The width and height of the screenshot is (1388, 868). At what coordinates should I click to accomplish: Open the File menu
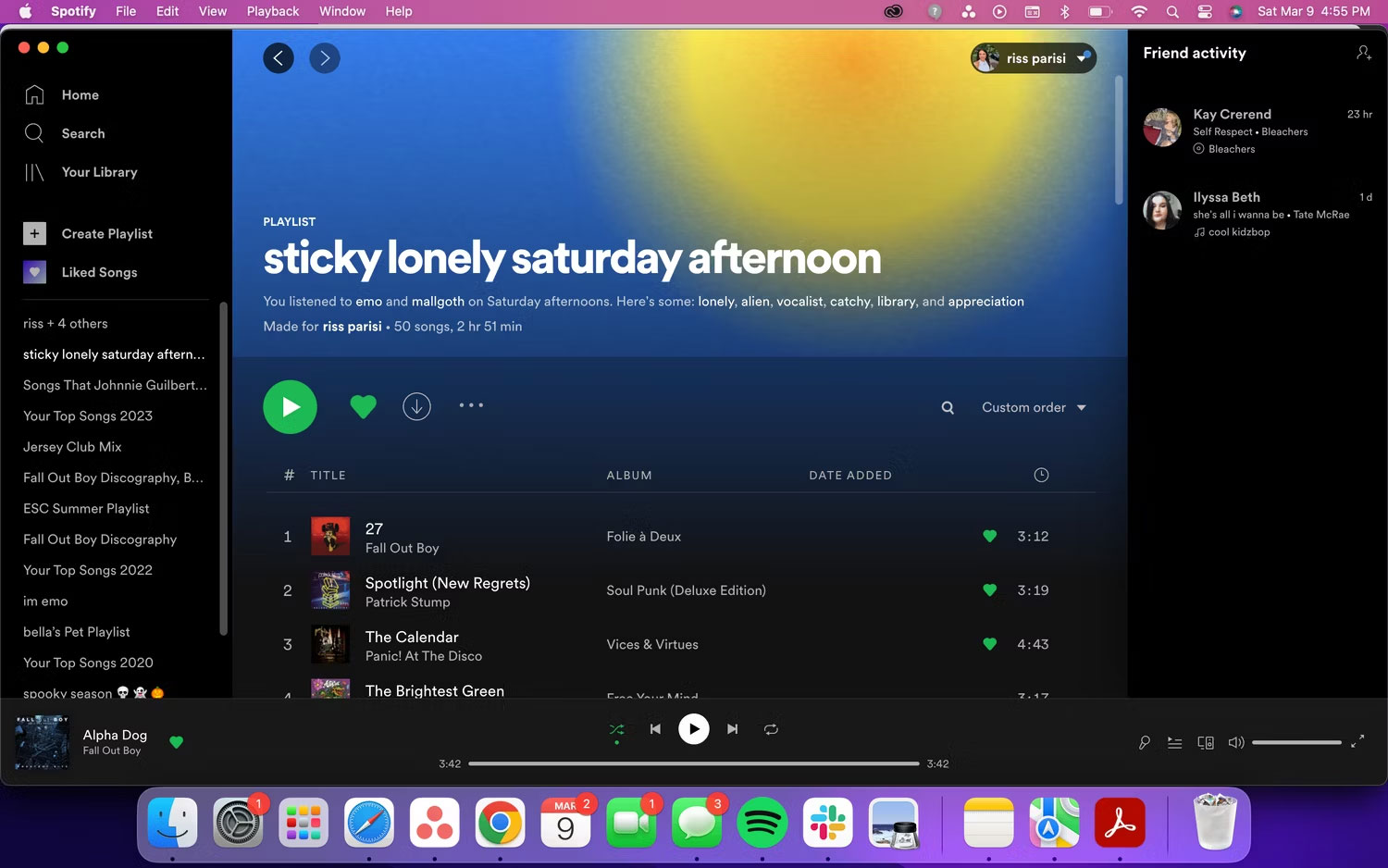point(126,11)
